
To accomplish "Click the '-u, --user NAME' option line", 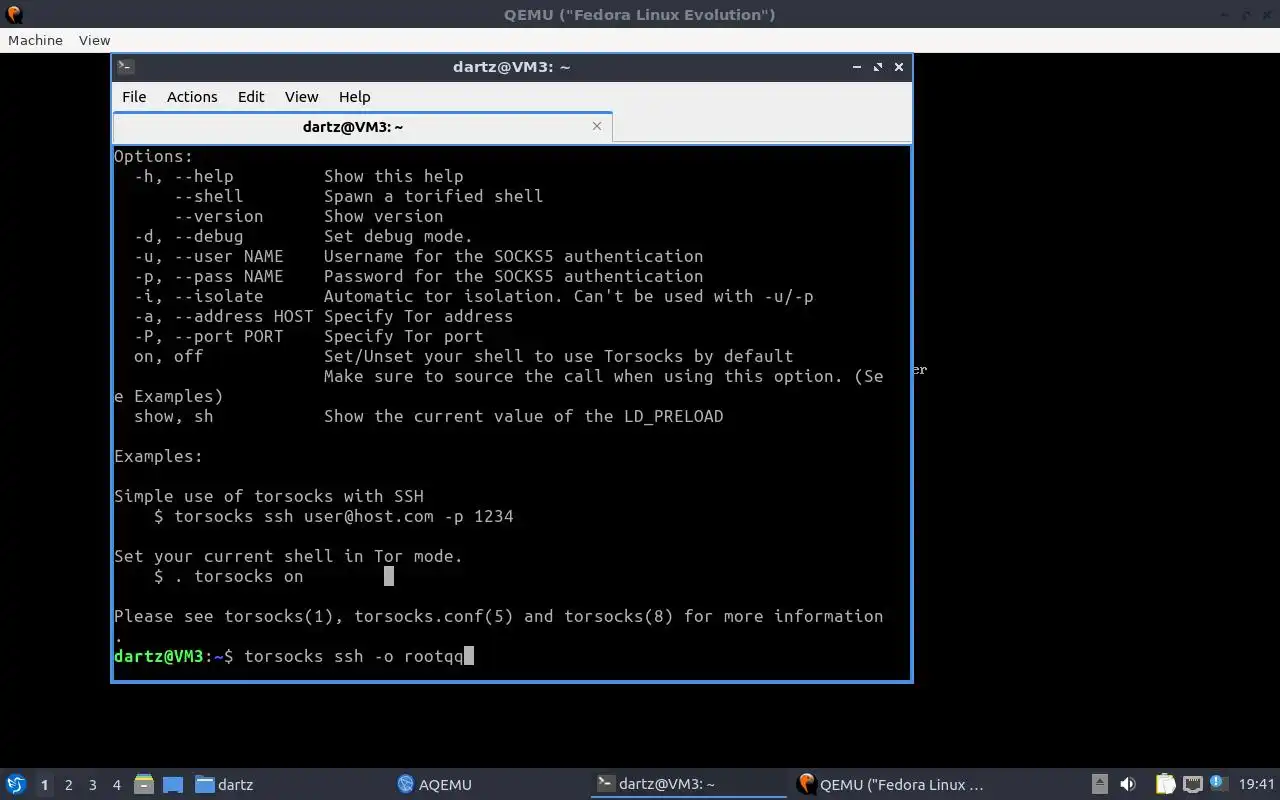I will click(x=419, y=256).
